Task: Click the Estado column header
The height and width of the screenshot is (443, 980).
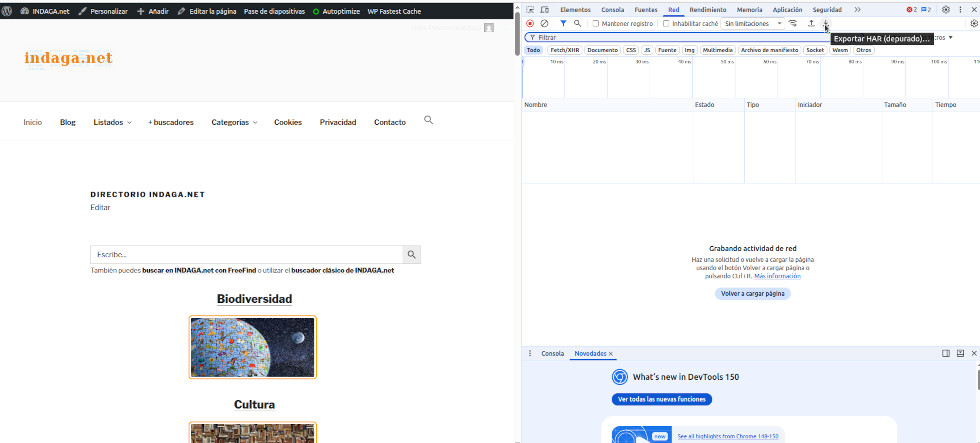Action: pyautogui.click(x=718, y=105)
